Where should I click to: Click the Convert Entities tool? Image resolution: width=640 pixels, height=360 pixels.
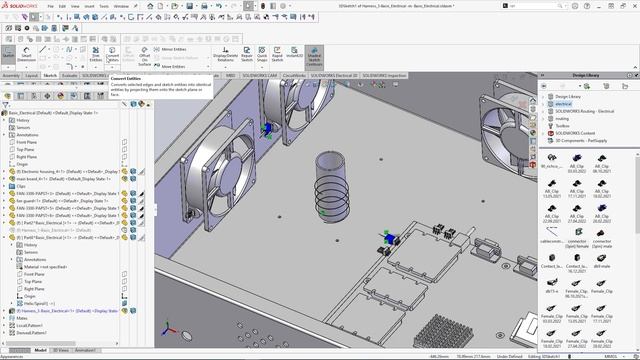point(112,54)
